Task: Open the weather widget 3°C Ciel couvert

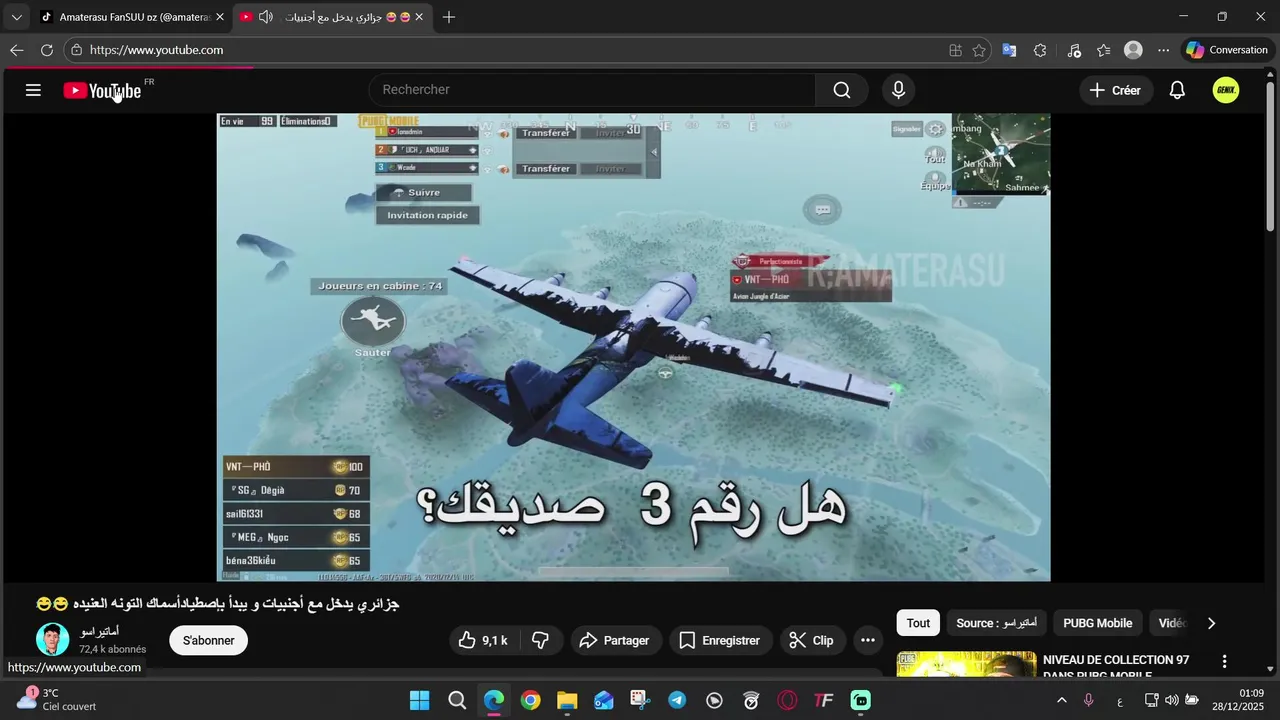Action: click(x=57, y=700)
